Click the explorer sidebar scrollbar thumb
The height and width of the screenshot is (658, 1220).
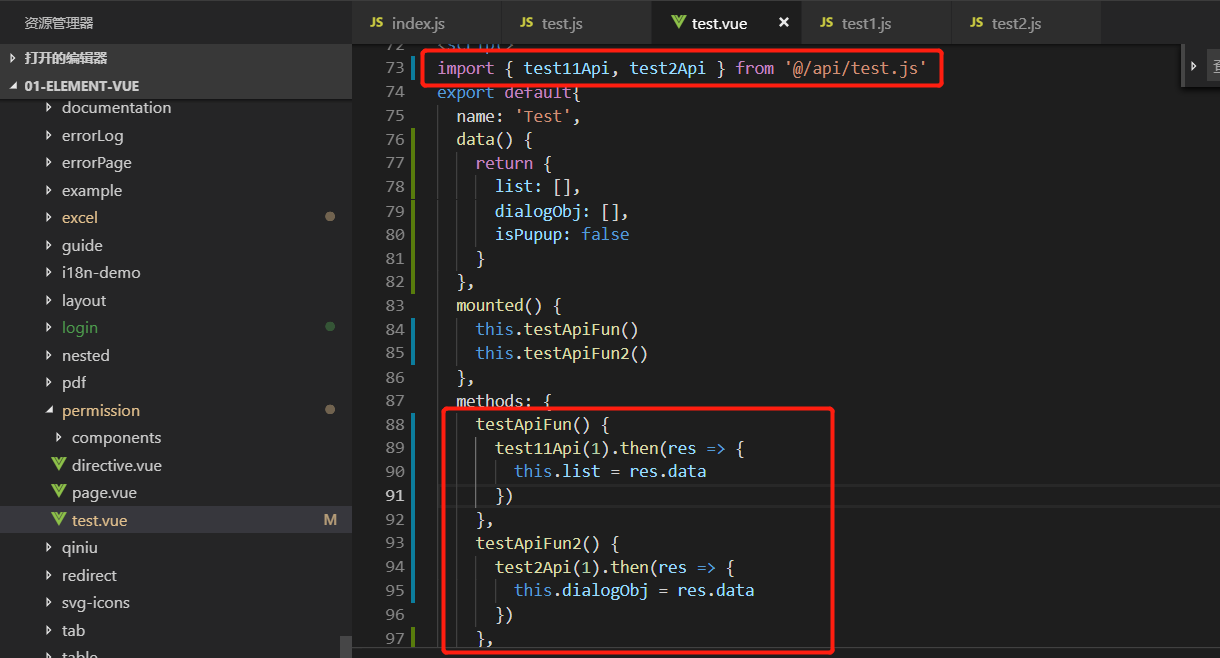point(346,646)
